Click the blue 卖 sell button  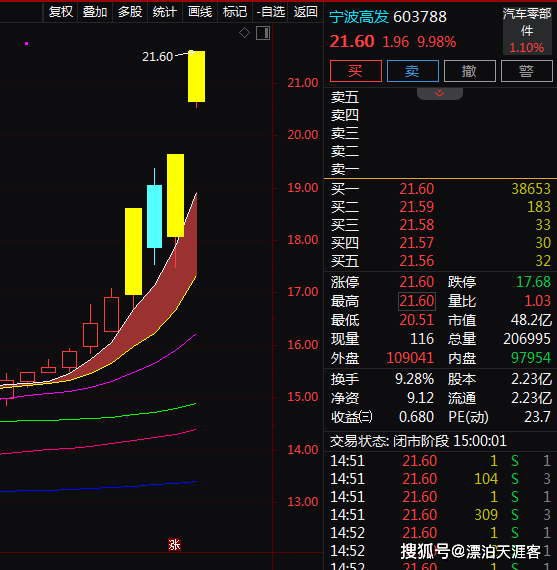[x=413, y=71]
